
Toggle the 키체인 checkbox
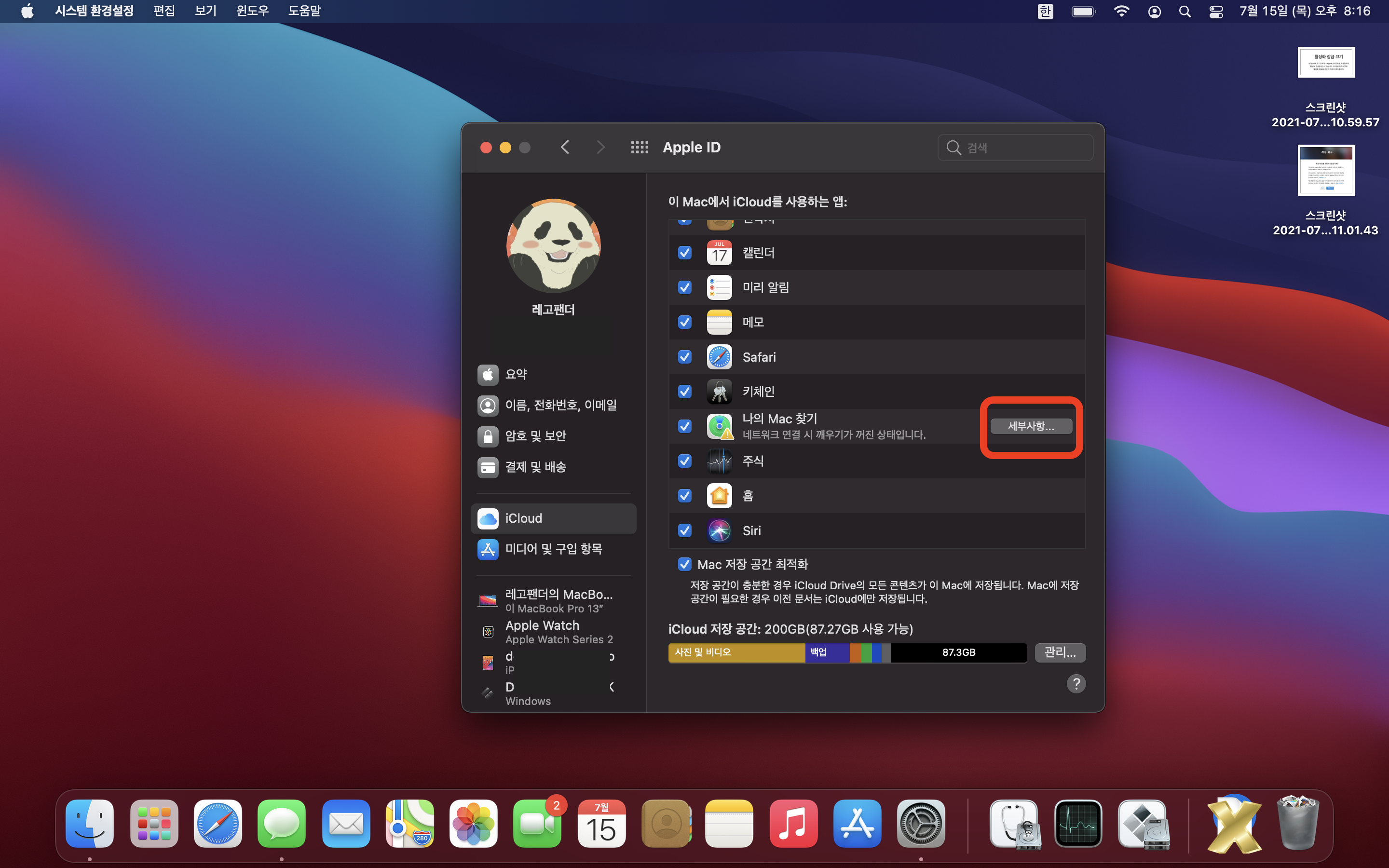685,392
